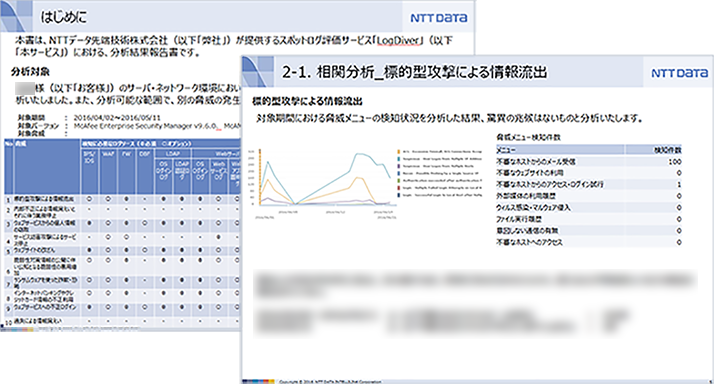Viewport: 714px width, 384px height.
Task: Select the 2-1. 相関分析 slide title
Action: 414,72
